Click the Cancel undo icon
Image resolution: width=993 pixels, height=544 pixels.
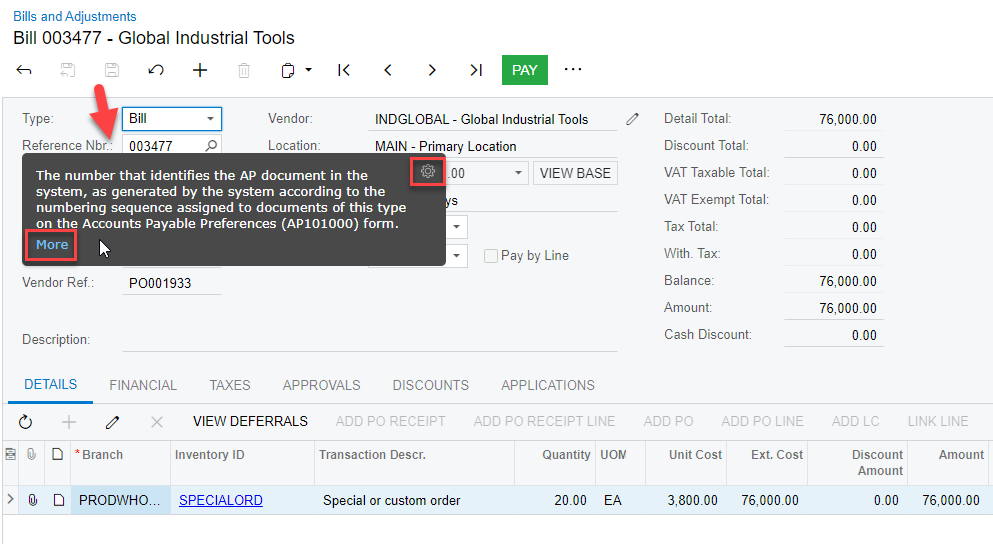pyautogui.click(x=156, y=70)
